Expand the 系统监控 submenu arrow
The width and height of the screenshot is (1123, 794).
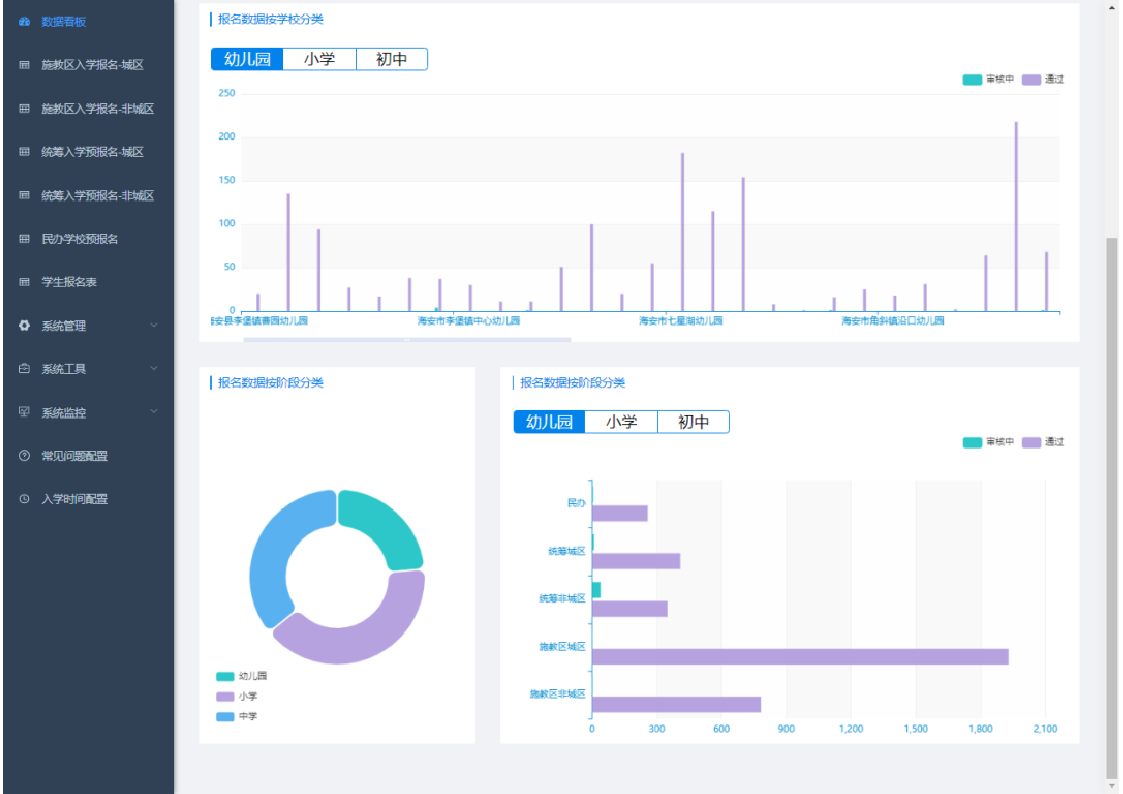(153, 412)
